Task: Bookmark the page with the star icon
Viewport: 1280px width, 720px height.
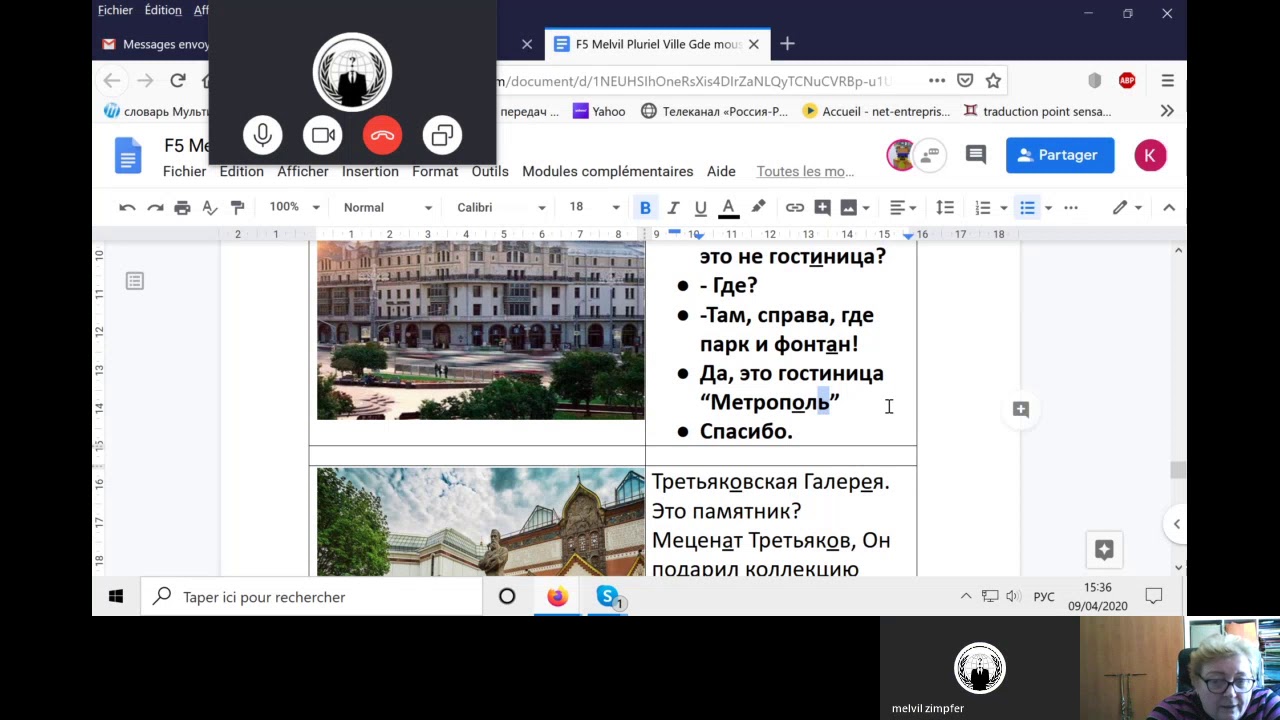Action: pos(993,81)
